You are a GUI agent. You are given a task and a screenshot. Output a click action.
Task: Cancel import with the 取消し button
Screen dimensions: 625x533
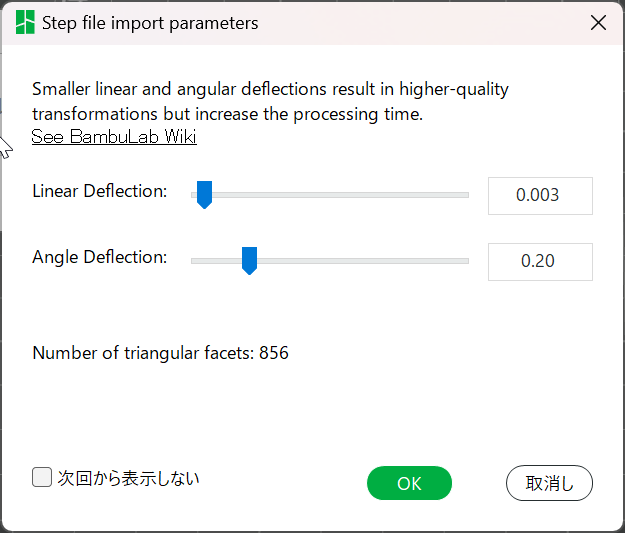pos(549,483)
